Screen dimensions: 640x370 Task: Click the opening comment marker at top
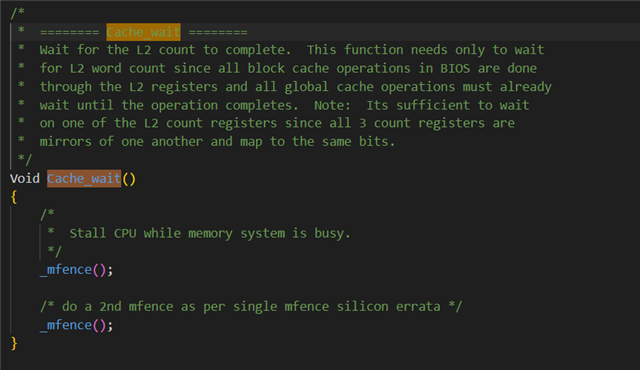[18, 13]
